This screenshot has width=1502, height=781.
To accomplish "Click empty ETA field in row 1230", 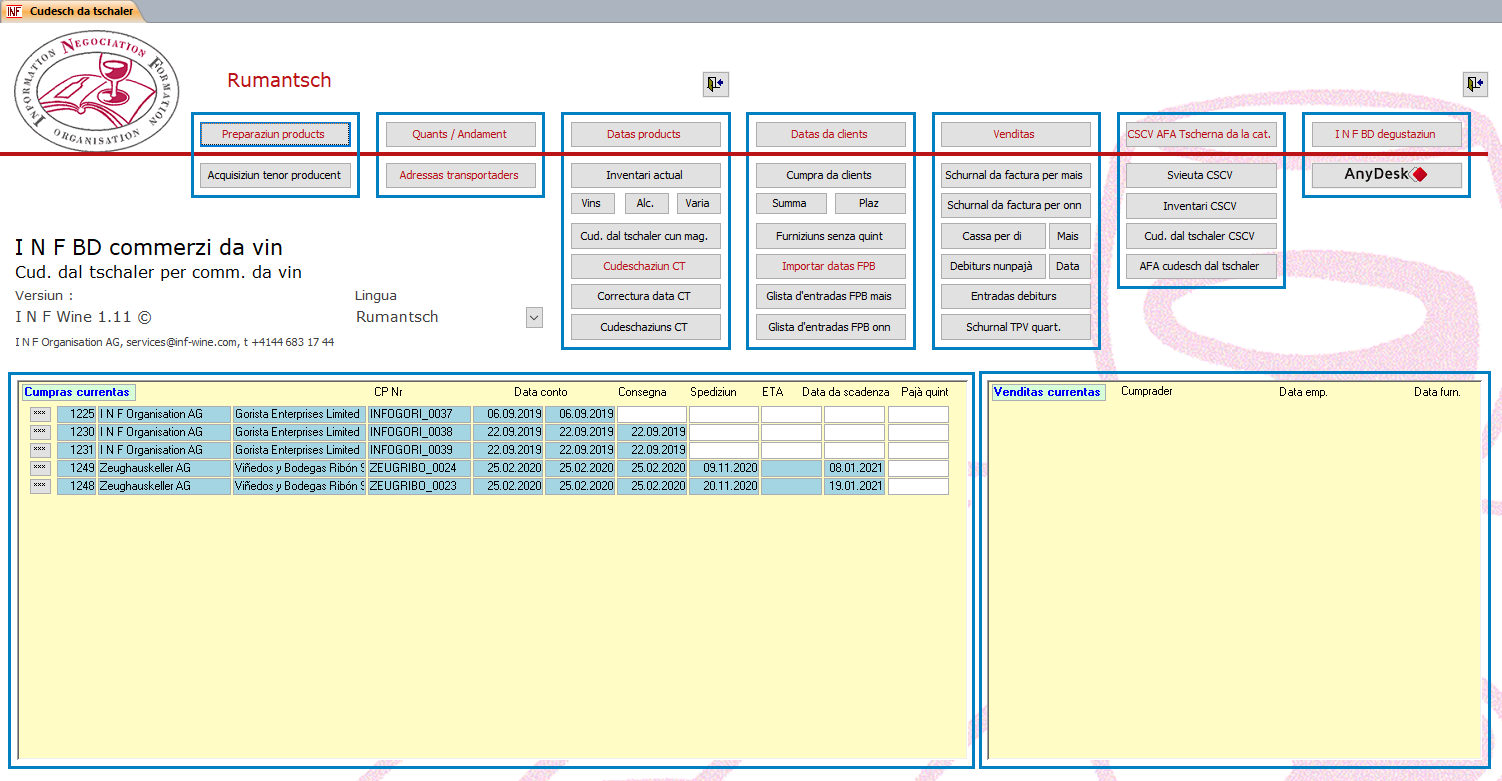I will (x=791, y=432).
